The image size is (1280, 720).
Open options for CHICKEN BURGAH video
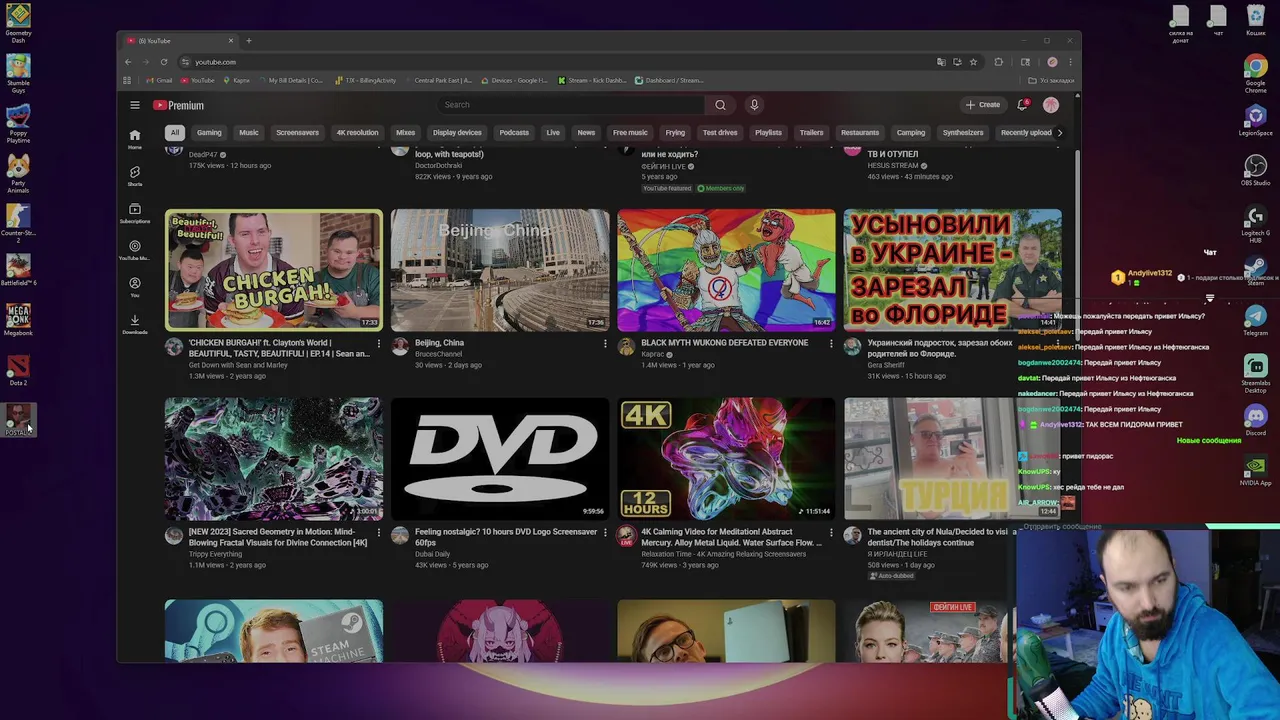click(x=378, y=343)
